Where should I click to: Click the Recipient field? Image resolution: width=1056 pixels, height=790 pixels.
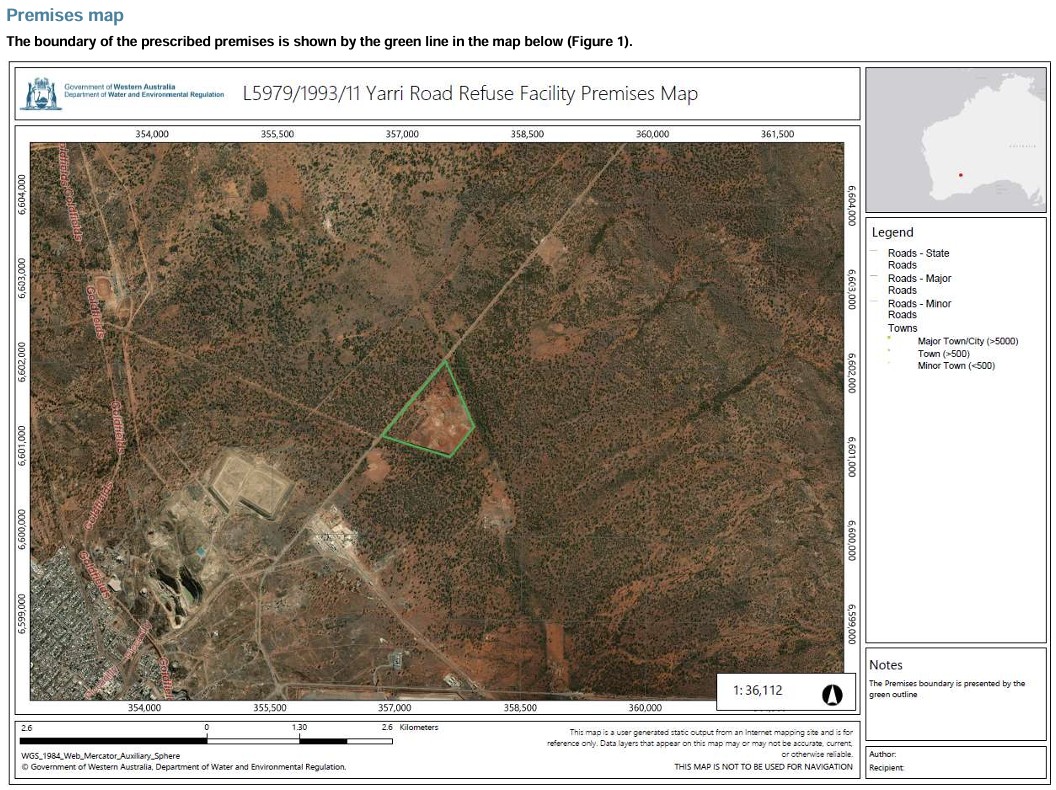pos(886,768)
